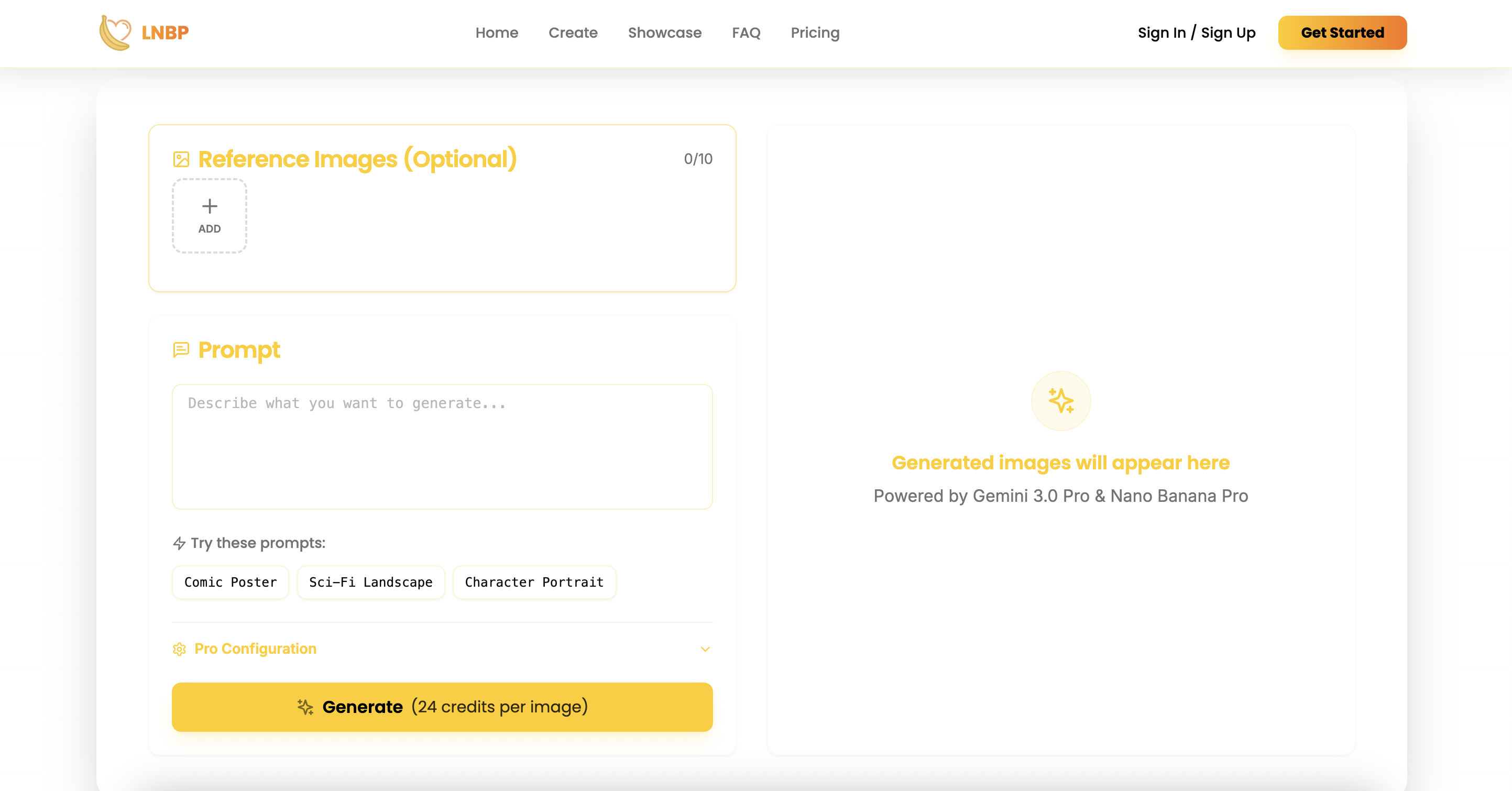Select the Comic Poster prompt suggestion
The height and width of the screenshot is (791, 1512).
[x=229, y=582]
